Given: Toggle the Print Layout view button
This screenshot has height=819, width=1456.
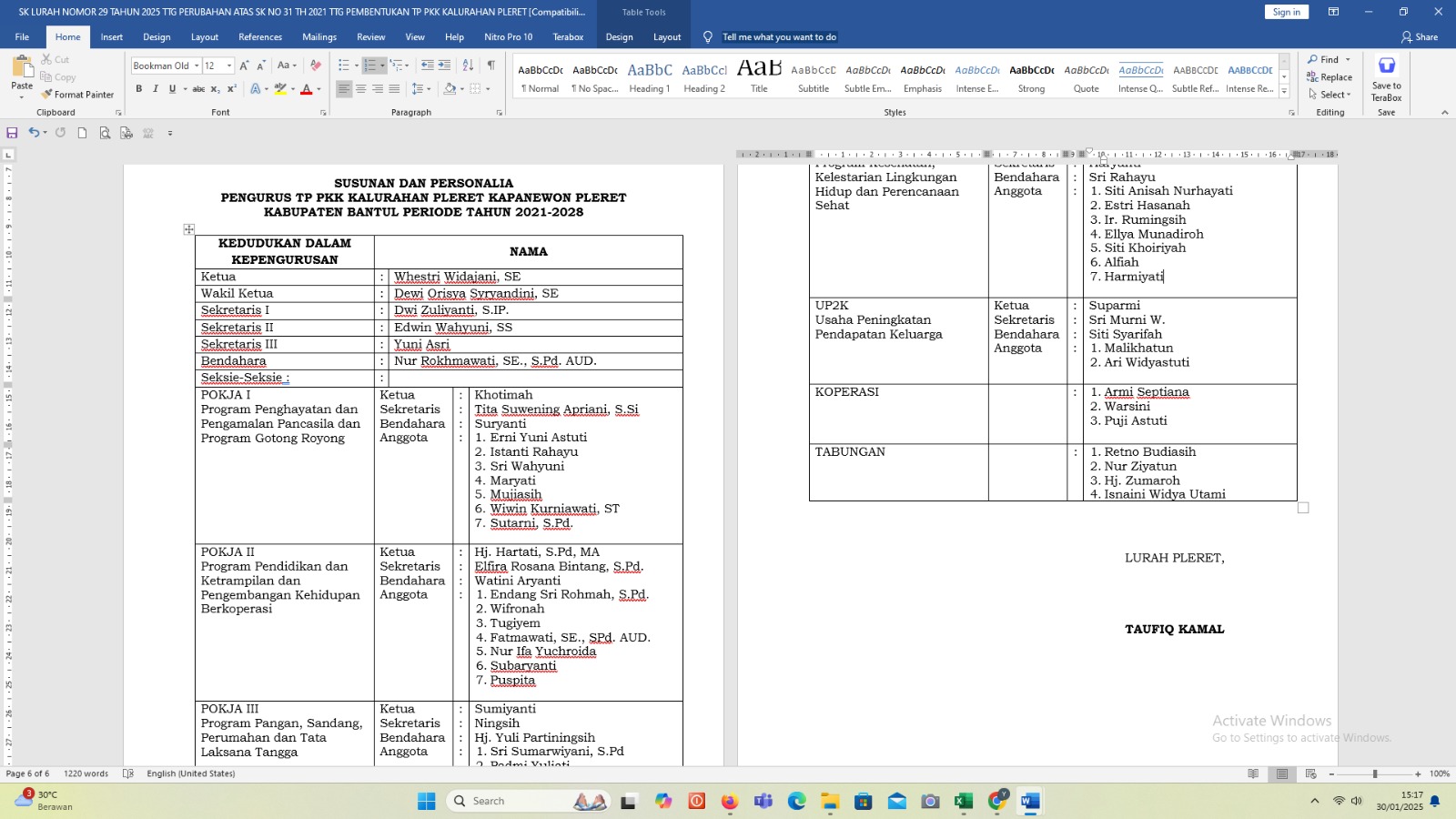Looking at the screenshot, I should [1282, 773].
